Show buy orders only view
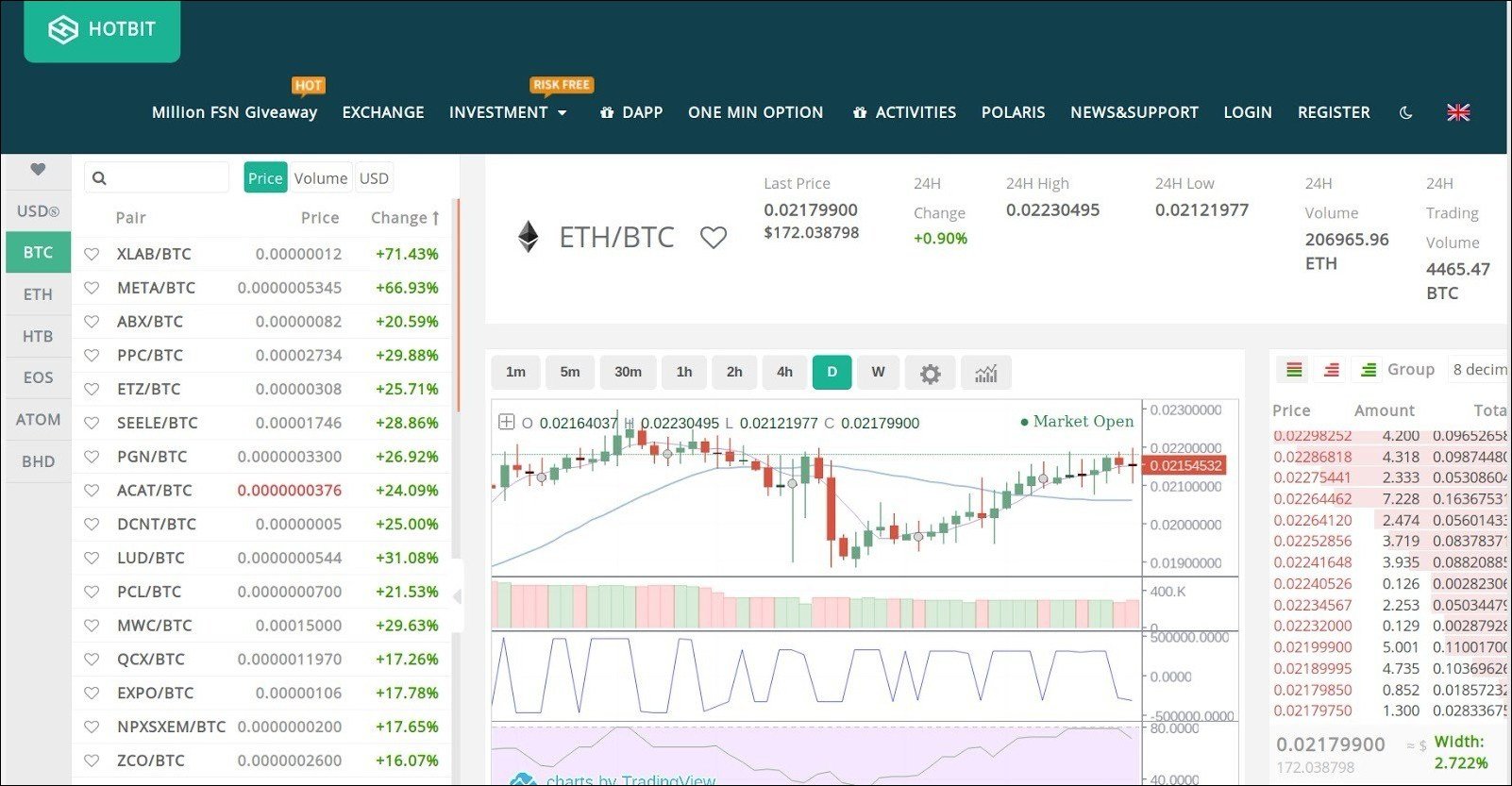The height and width of the screenshot is (786, 1512). pos(1368,370)
